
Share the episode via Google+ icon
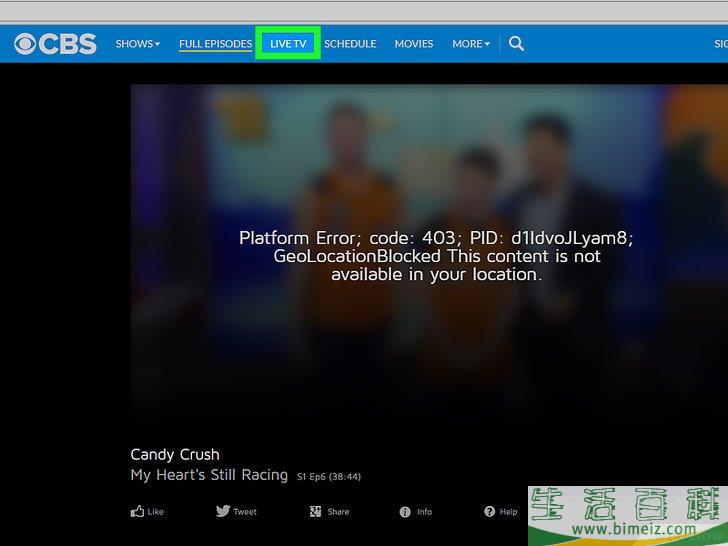pos(315,511)
